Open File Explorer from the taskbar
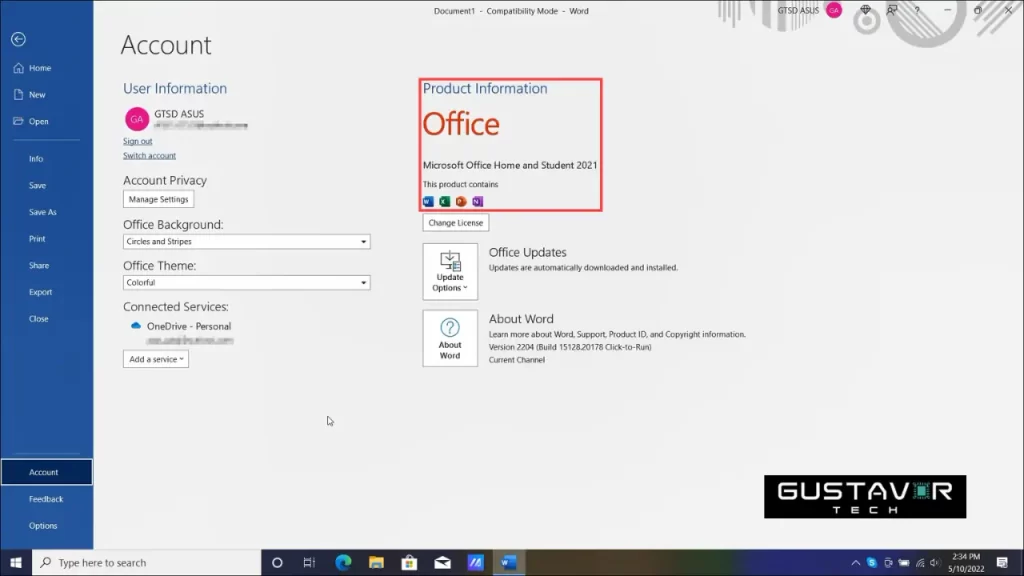 click(x=376, y=563)
